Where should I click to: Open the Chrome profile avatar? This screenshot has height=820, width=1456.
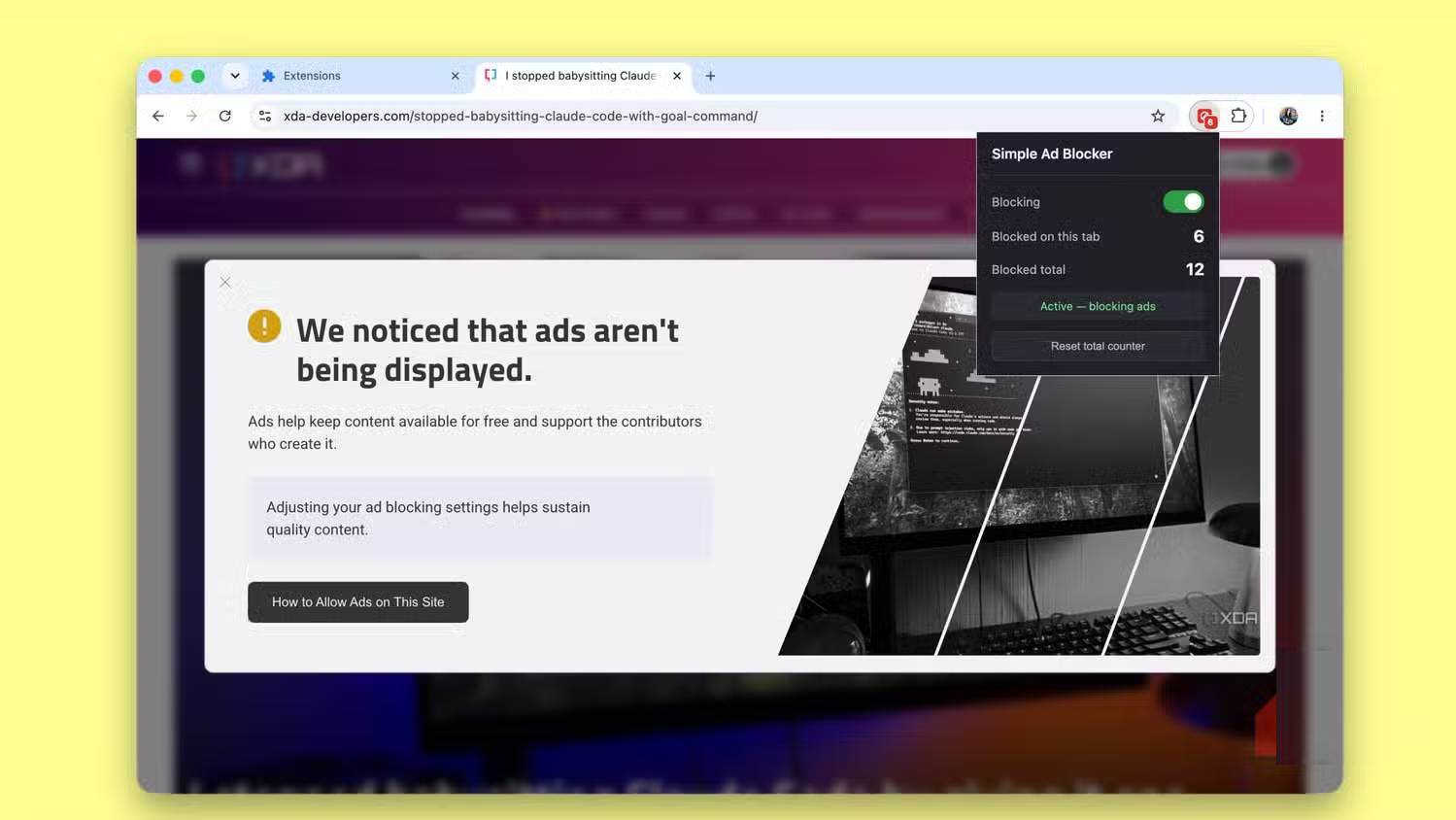pos(1289,116)
